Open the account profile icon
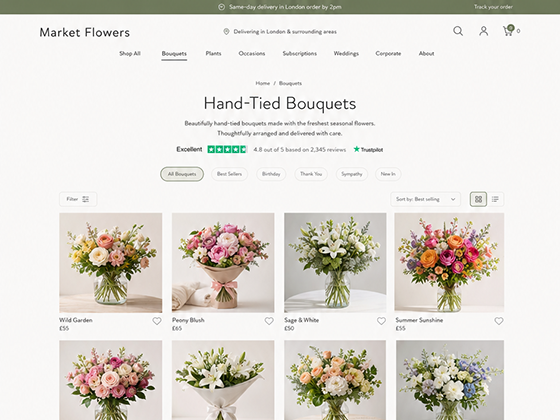 [x=484, y=31]
